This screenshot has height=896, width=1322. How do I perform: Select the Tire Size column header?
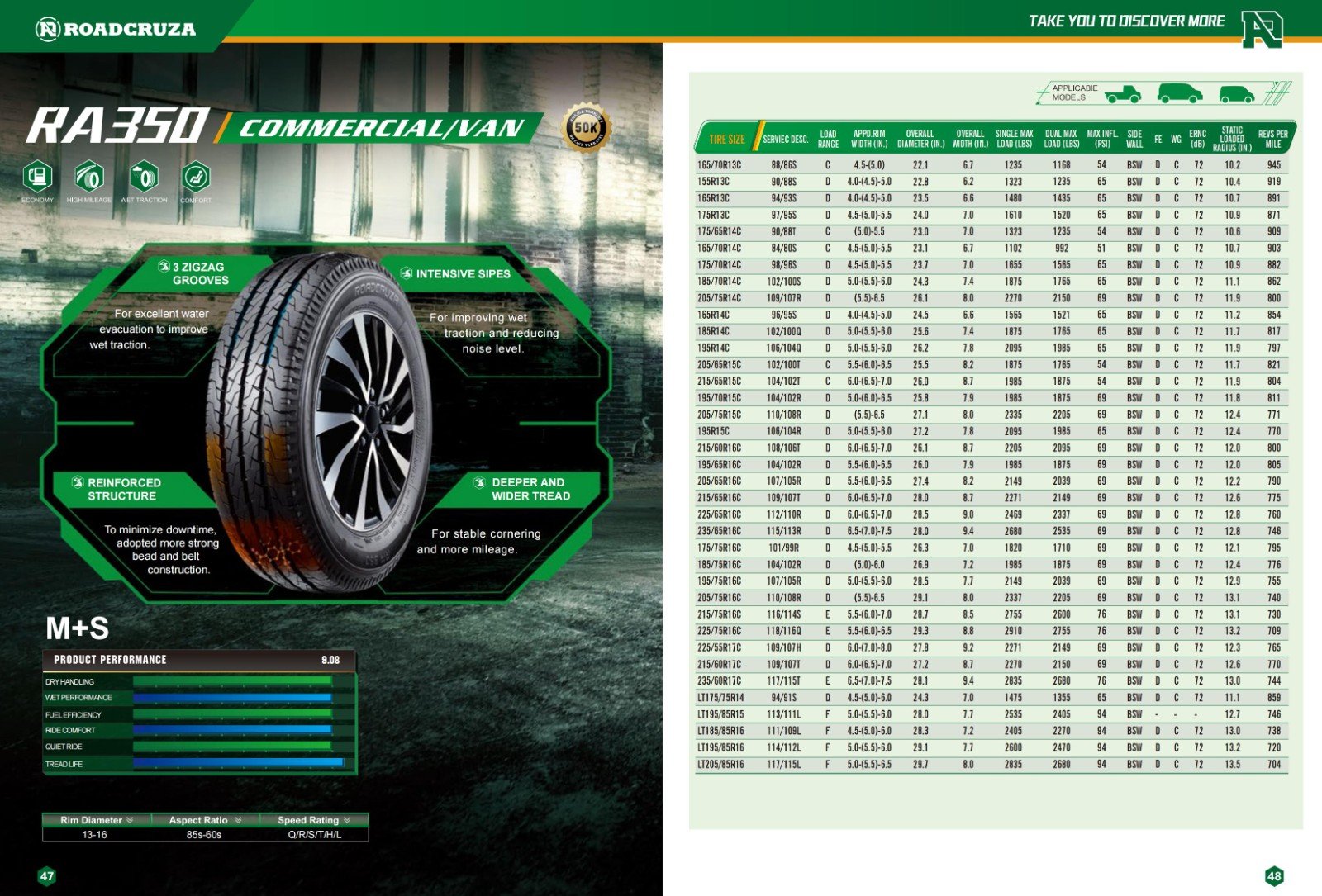(726, 139)
